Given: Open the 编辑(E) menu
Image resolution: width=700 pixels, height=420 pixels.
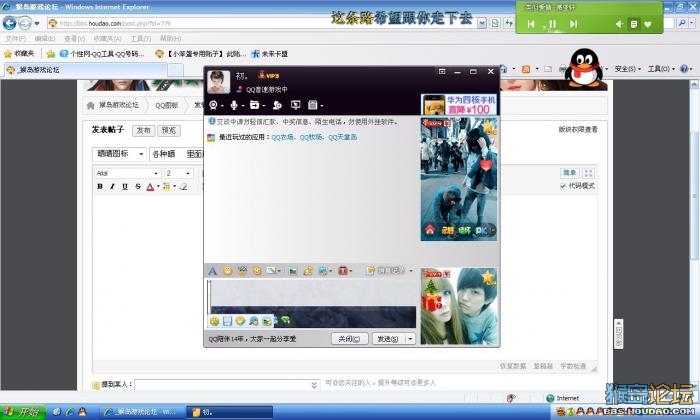Looking at the screenshot, I should coord(45,39).
